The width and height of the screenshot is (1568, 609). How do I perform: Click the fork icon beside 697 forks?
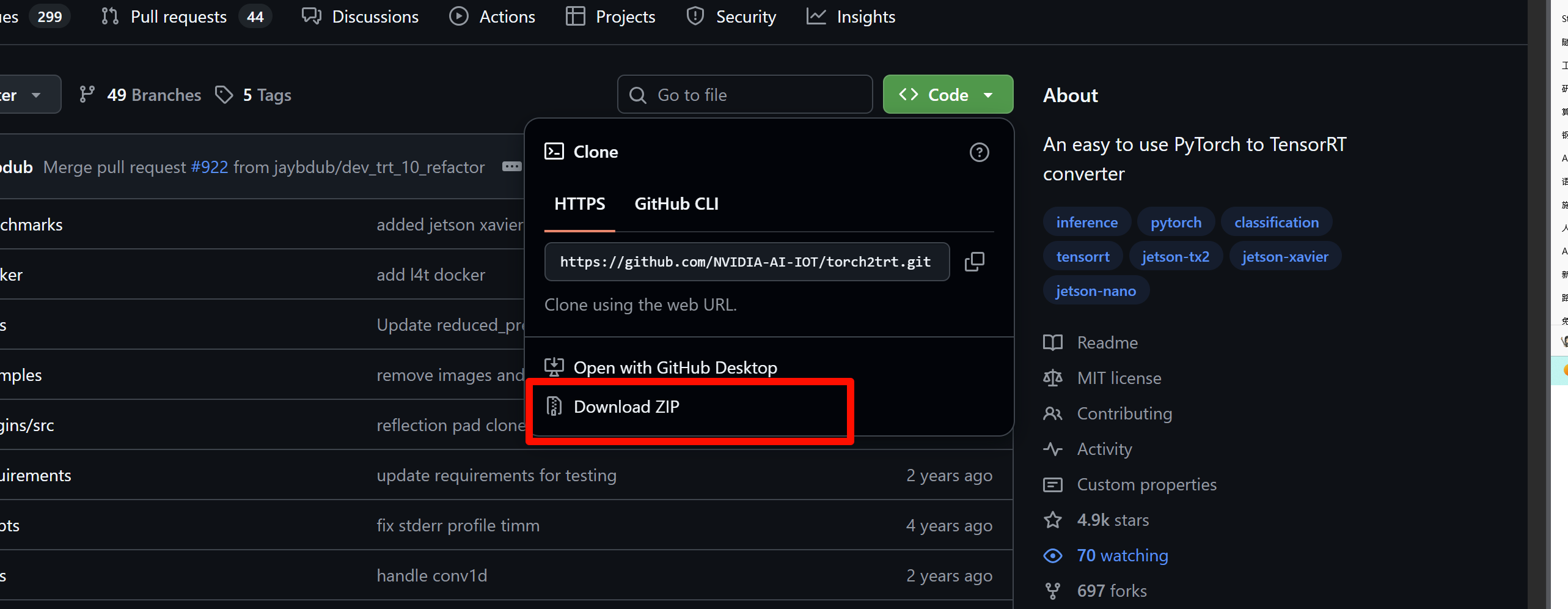tap(1052, 591)
